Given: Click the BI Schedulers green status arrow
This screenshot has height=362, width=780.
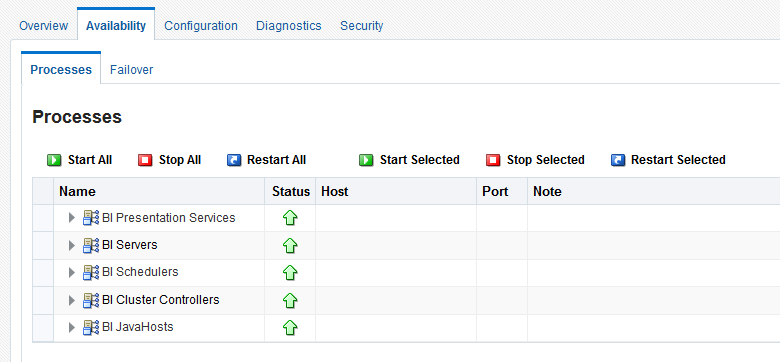Looking at the screenshot, I should click(290, 272).
